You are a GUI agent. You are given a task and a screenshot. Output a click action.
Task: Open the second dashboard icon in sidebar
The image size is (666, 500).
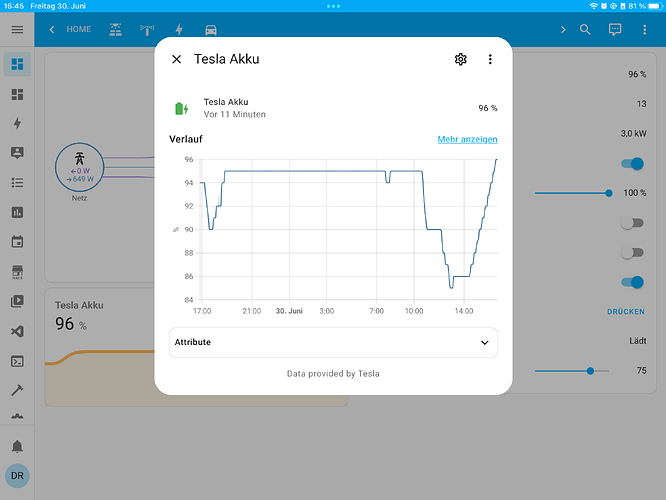[x=17, y=94]
